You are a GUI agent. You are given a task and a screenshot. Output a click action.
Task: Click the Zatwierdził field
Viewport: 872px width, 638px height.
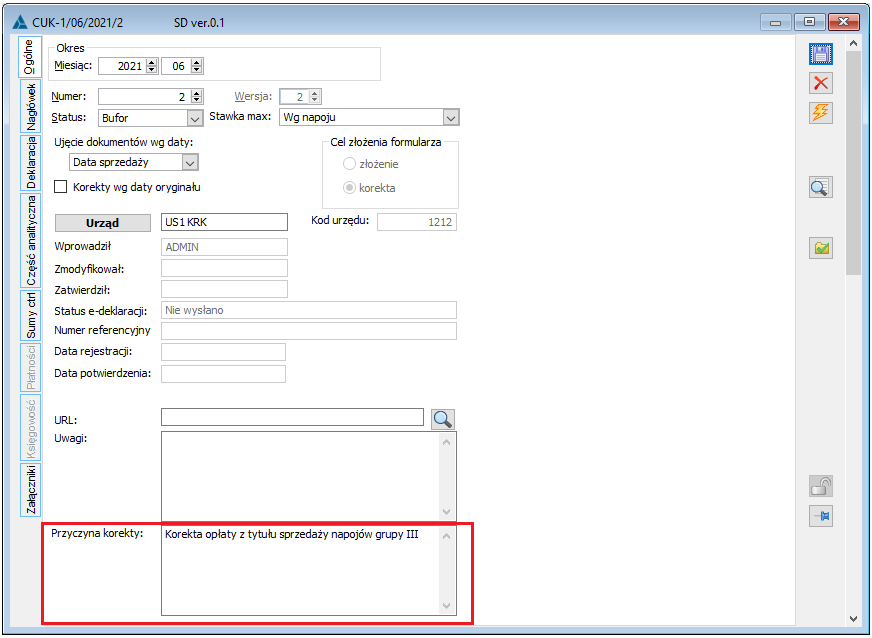[224, 289]
